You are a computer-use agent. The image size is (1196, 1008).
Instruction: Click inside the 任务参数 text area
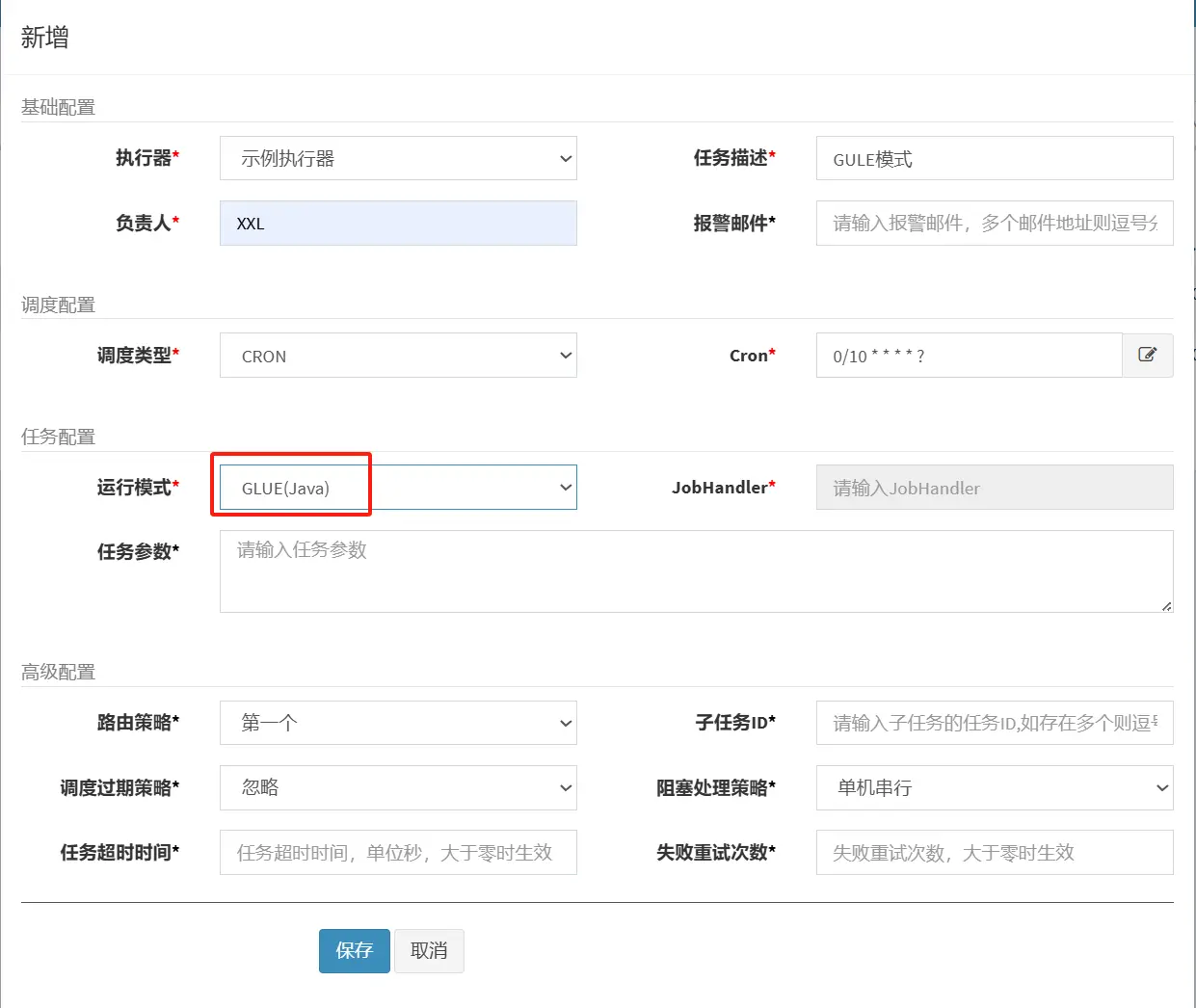[x=696, y=571]
